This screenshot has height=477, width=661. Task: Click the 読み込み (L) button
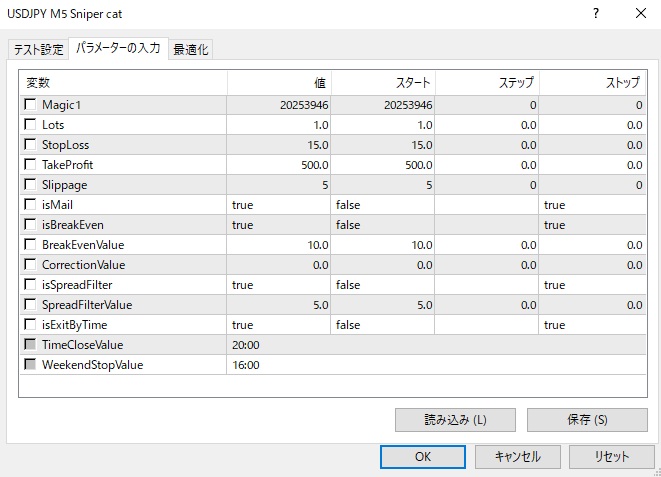[455, 419]
